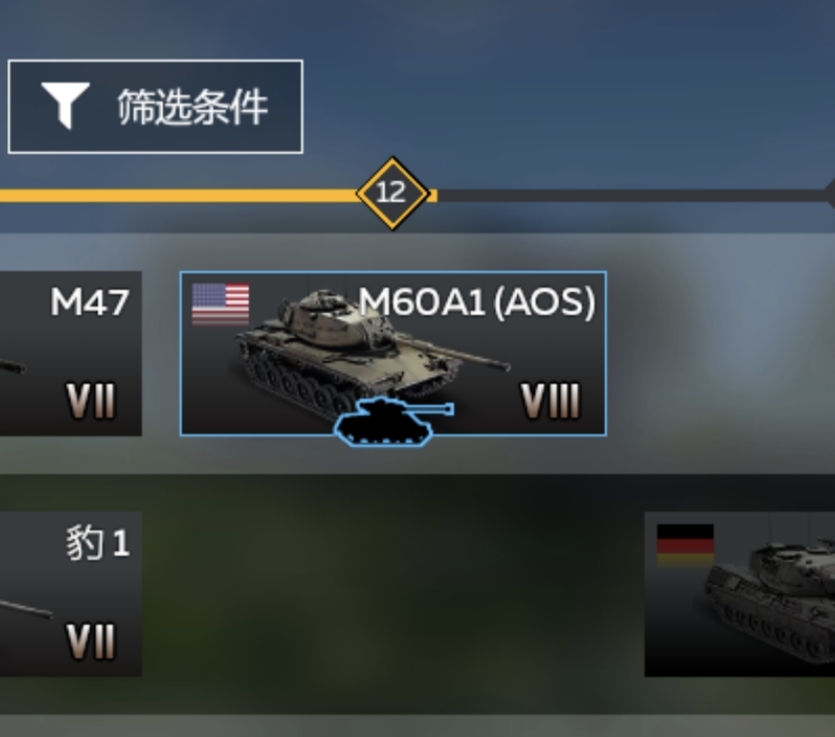
Task: Click the black tank silhouette icon
Action: 393,421
